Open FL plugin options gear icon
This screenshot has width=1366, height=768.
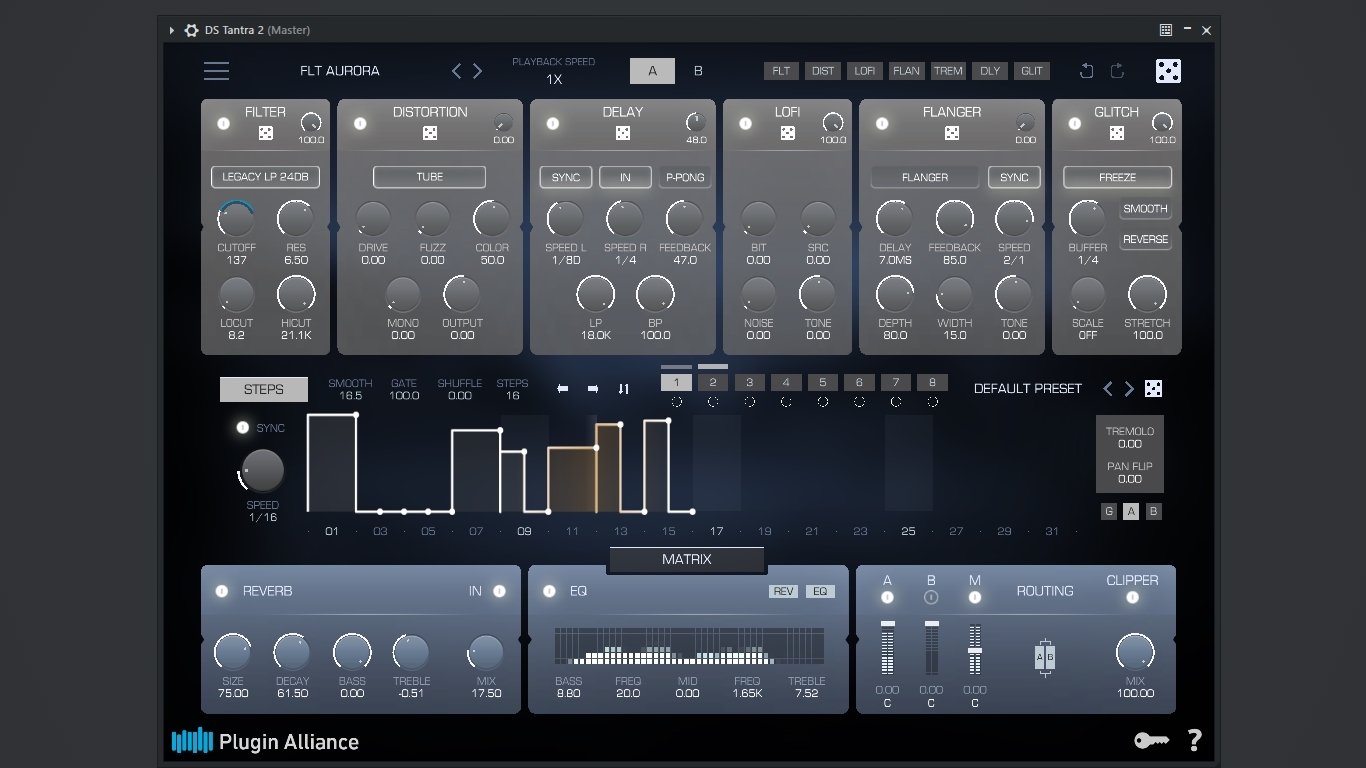(191, 30)
